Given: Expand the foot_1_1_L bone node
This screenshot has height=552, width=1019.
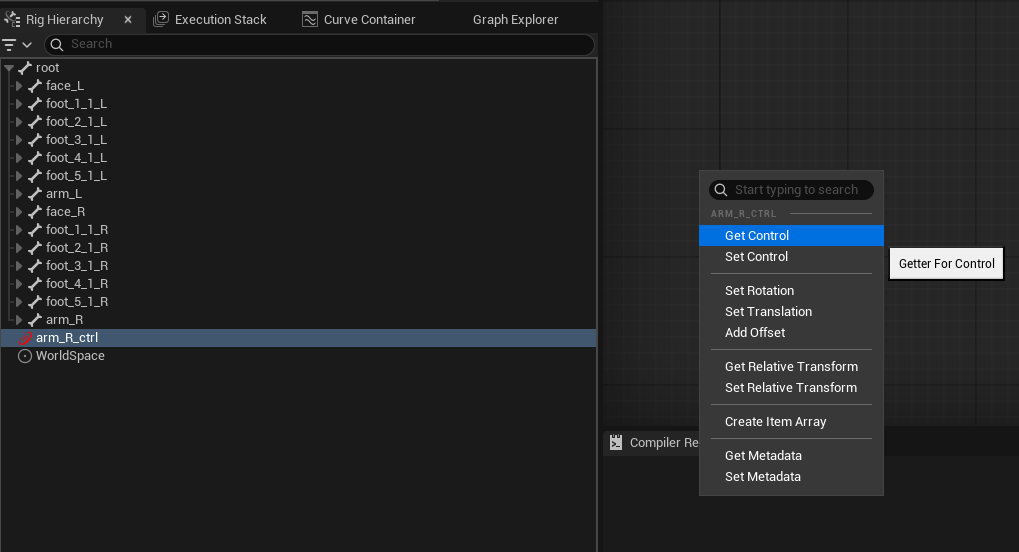Looking at the screenshot, I should pos(19,104).
